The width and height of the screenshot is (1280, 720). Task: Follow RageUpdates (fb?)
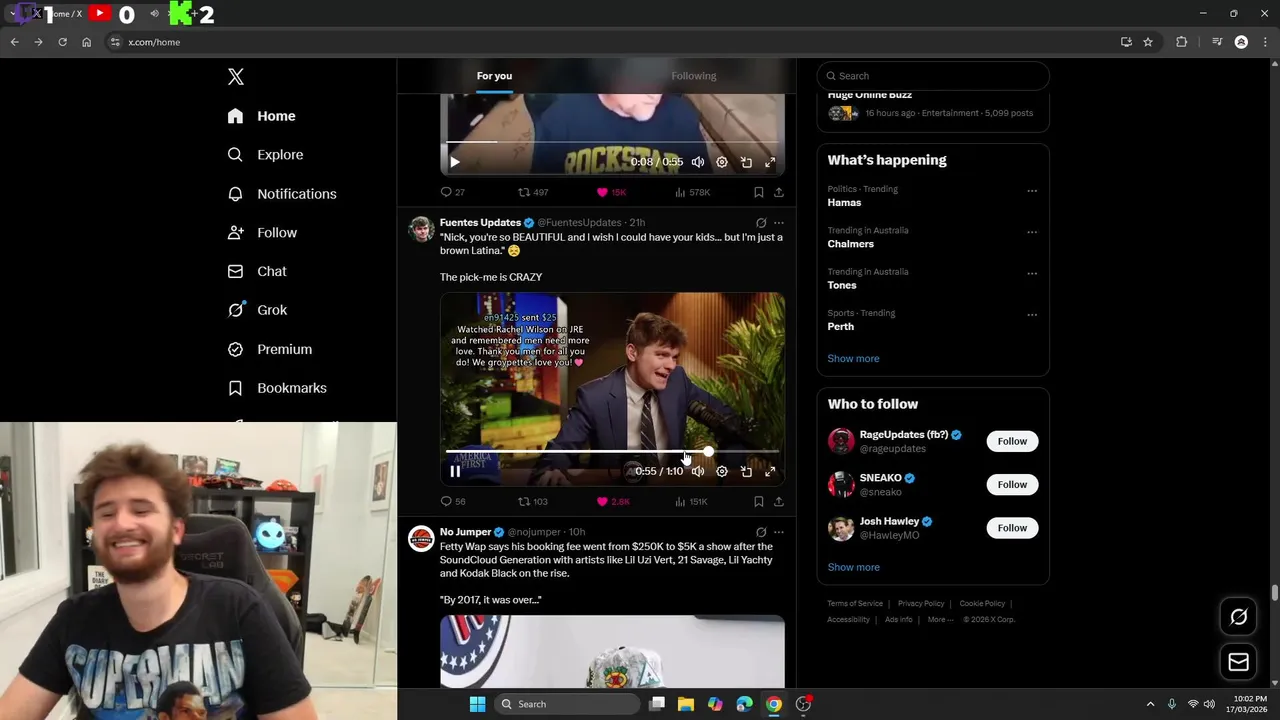pos(1012,441)
